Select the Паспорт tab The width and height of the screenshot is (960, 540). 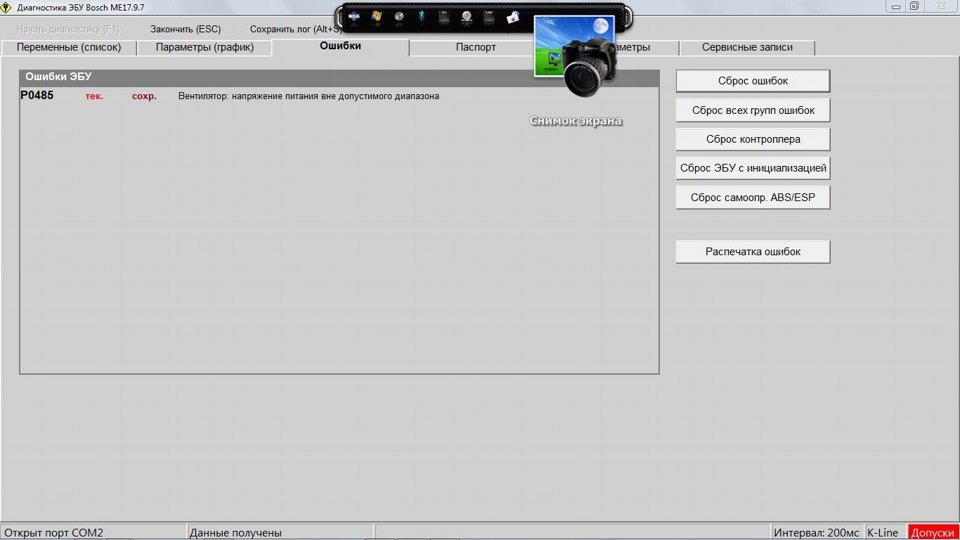pyautogui.click(x=475, y=48)
